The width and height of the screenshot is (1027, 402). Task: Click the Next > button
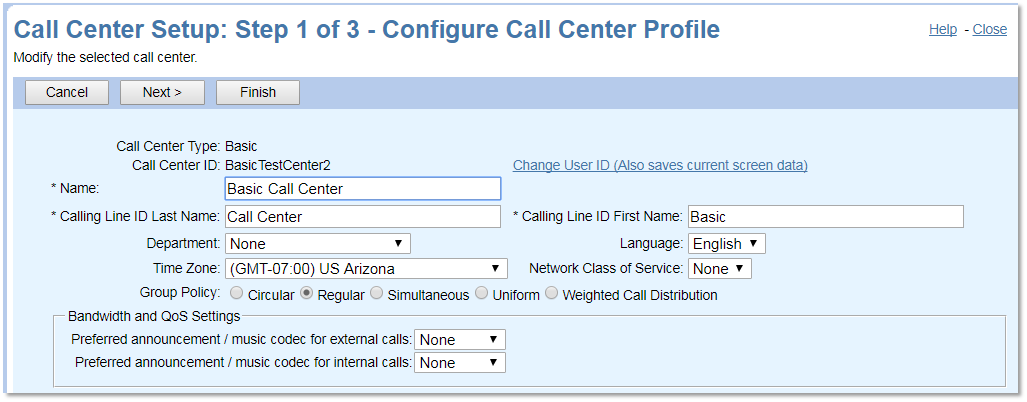click(162, 92)
